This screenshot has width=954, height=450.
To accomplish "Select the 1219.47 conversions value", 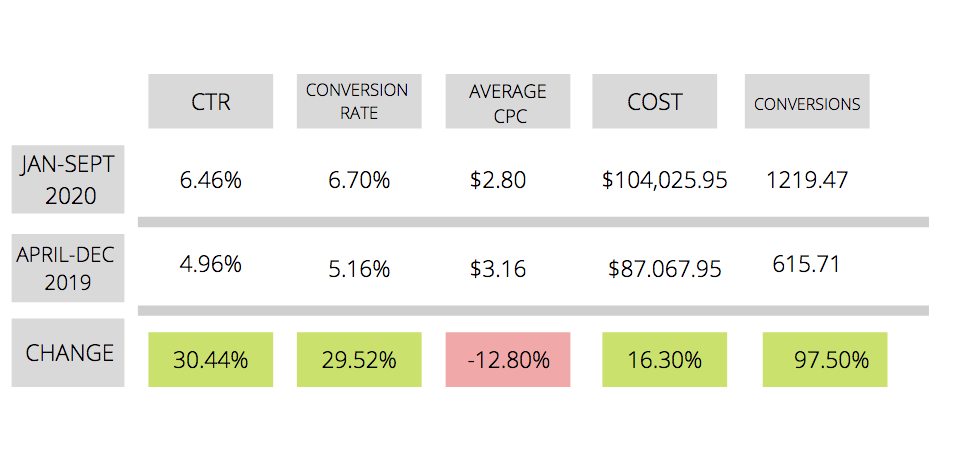I will pos(807,181).
